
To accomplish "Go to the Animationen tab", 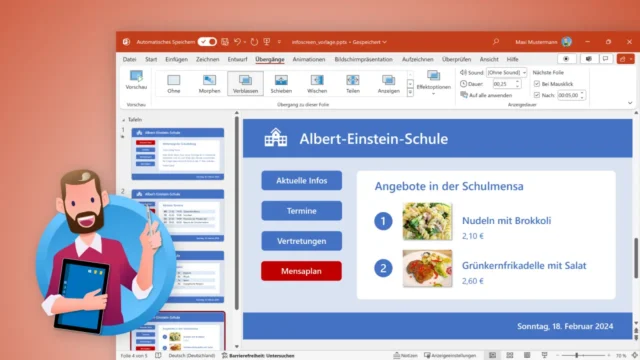I will click(x=309, y=59).
